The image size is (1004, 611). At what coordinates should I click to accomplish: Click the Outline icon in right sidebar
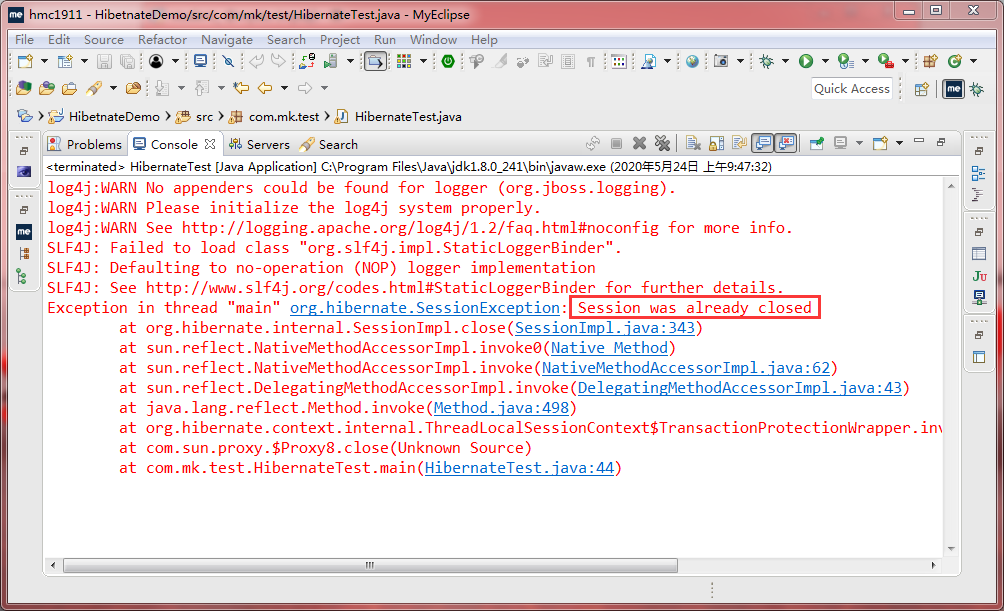978,174
